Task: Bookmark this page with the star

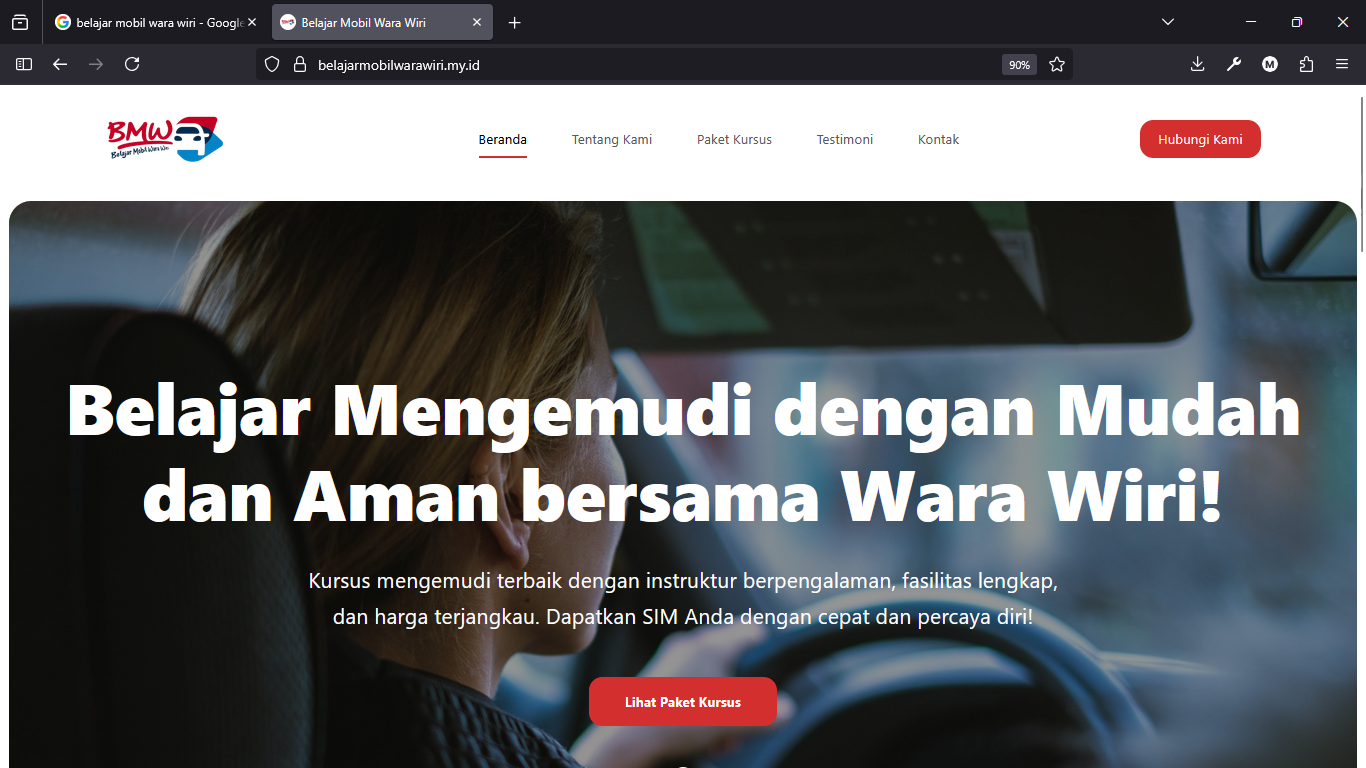Action: coord(1057,64)
